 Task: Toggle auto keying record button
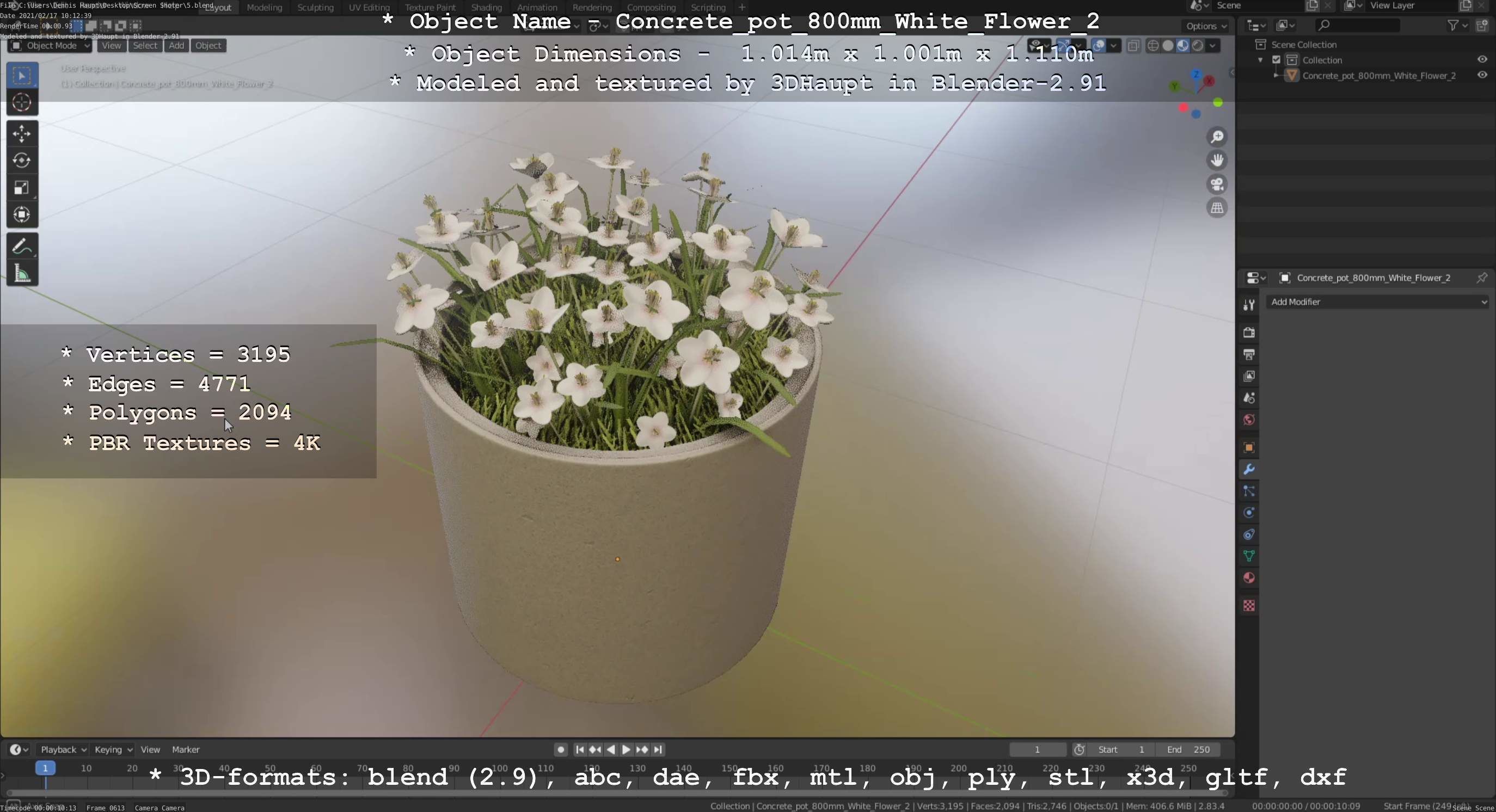(560, 750)
